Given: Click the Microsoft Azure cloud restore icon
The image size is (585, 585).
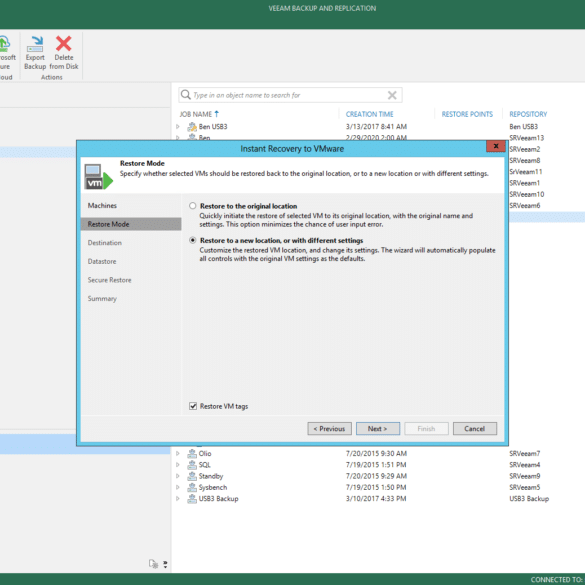Looking at the screenshot, I should (4, 44).
